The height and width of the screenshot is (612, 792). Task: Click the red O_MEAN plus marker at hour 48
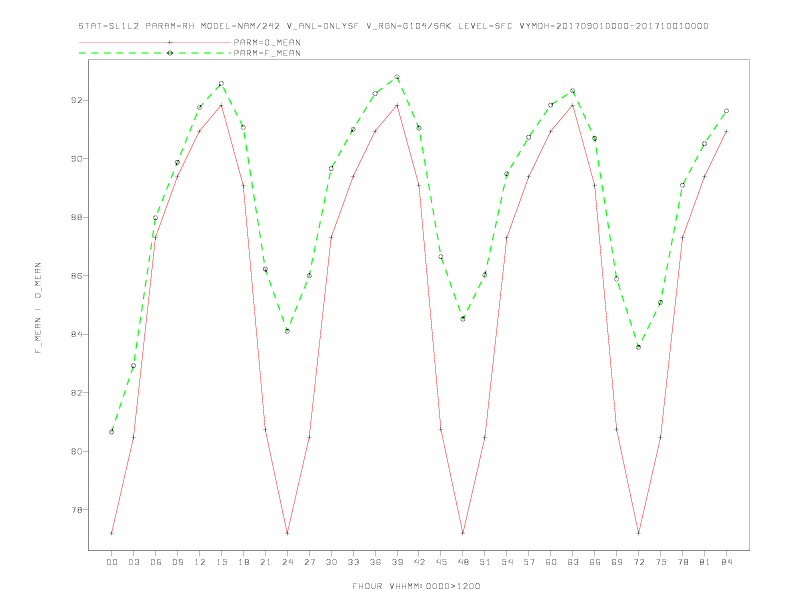pos(463,533)
